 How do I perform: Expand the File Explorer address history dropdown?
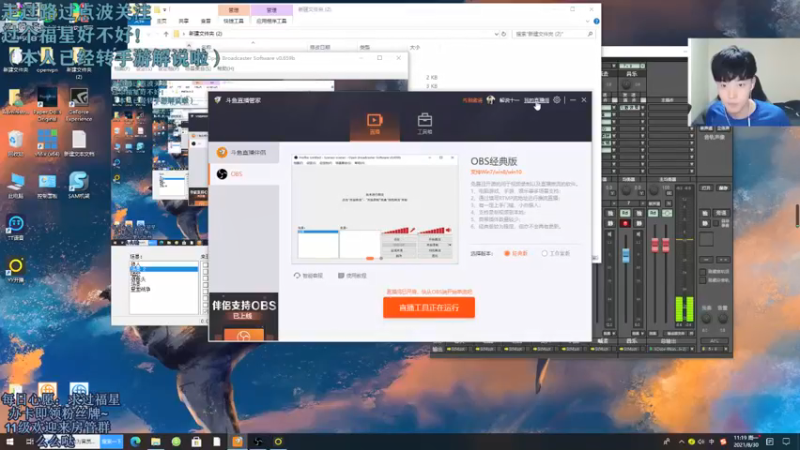click(x=496, y=34)
